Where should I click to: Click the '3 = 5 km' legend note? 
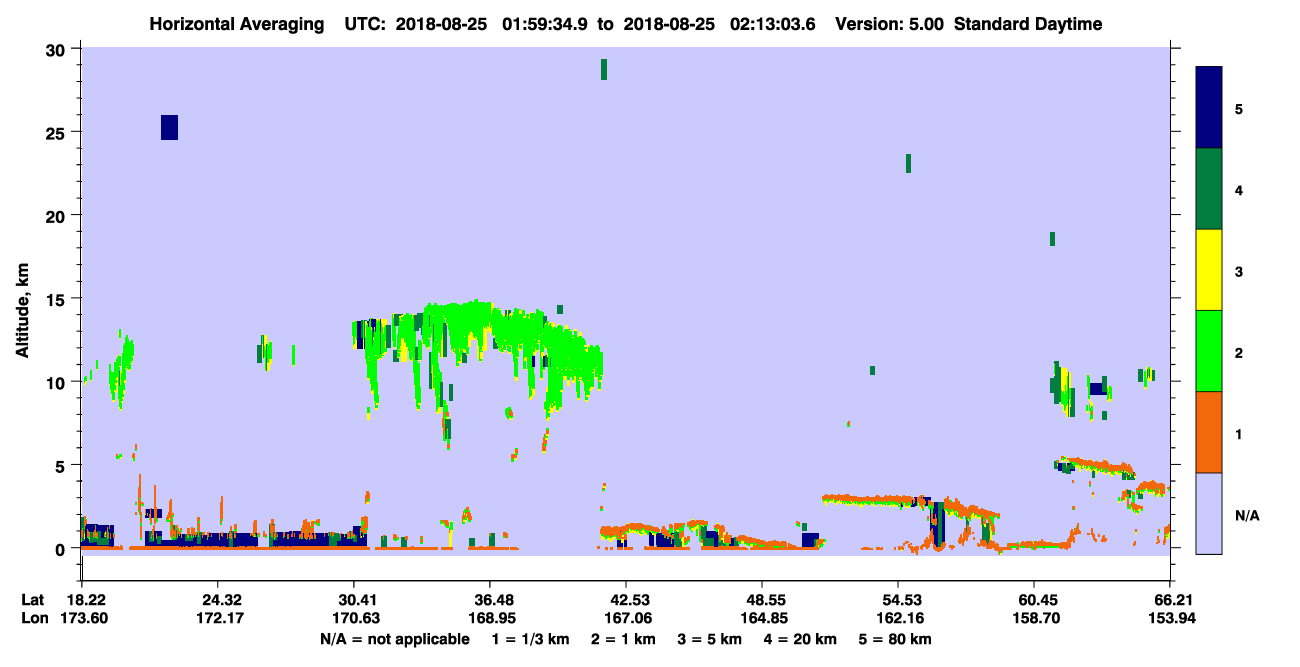[710, 639]
